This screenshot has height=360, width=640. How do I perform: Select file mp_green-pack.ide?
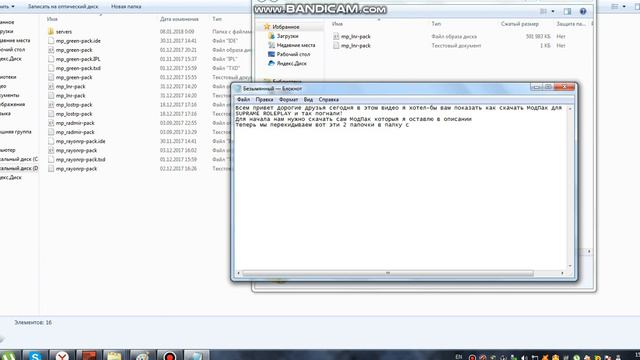click(x=78, y=41)
